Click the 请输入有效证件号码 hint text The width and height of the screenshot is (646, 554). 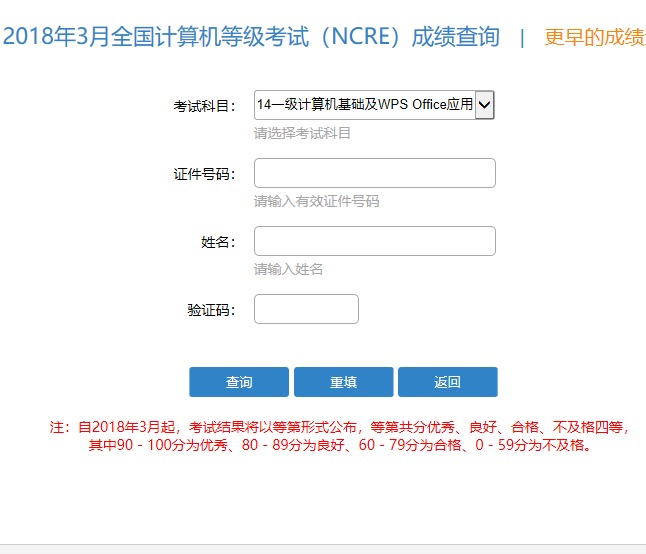316,201
